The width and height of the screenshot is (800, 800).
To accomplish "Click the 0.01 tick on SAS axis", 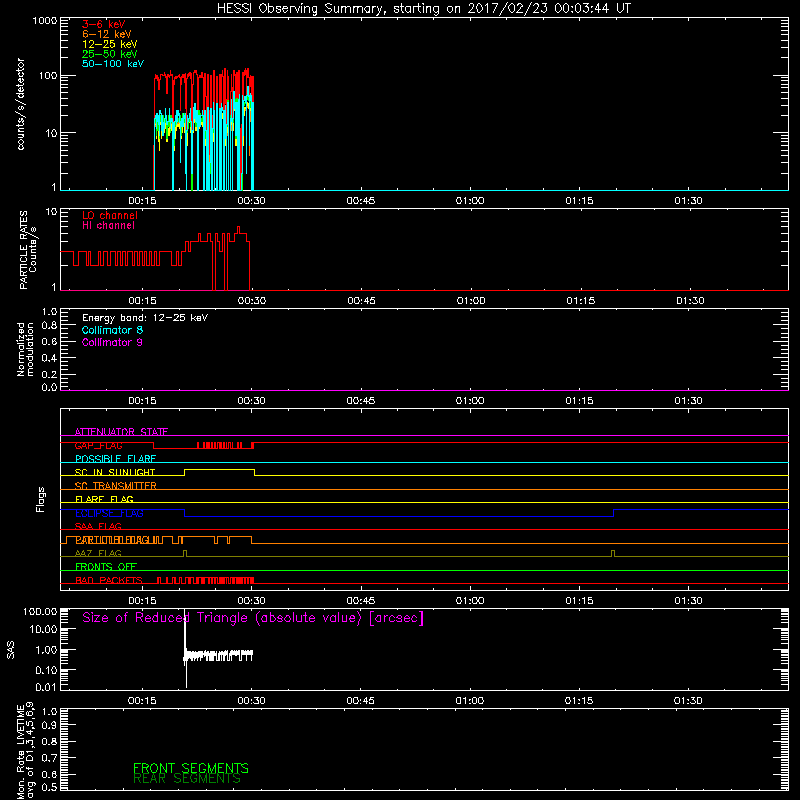I will click(46, 687).
